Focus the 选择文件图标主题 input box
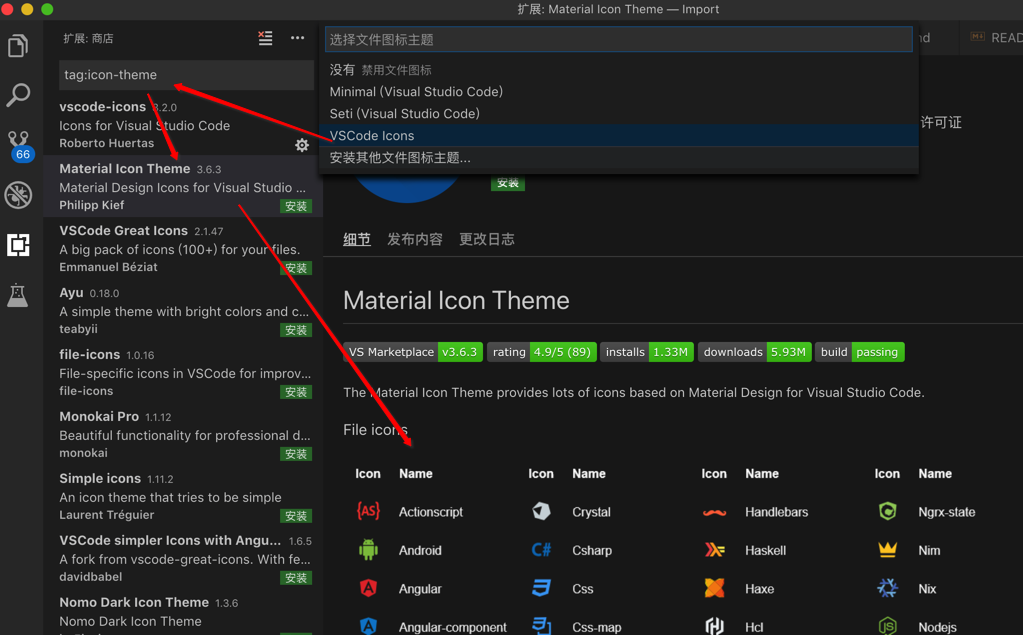This screenshot has width=1023, height=635. (x=618, y=39)
